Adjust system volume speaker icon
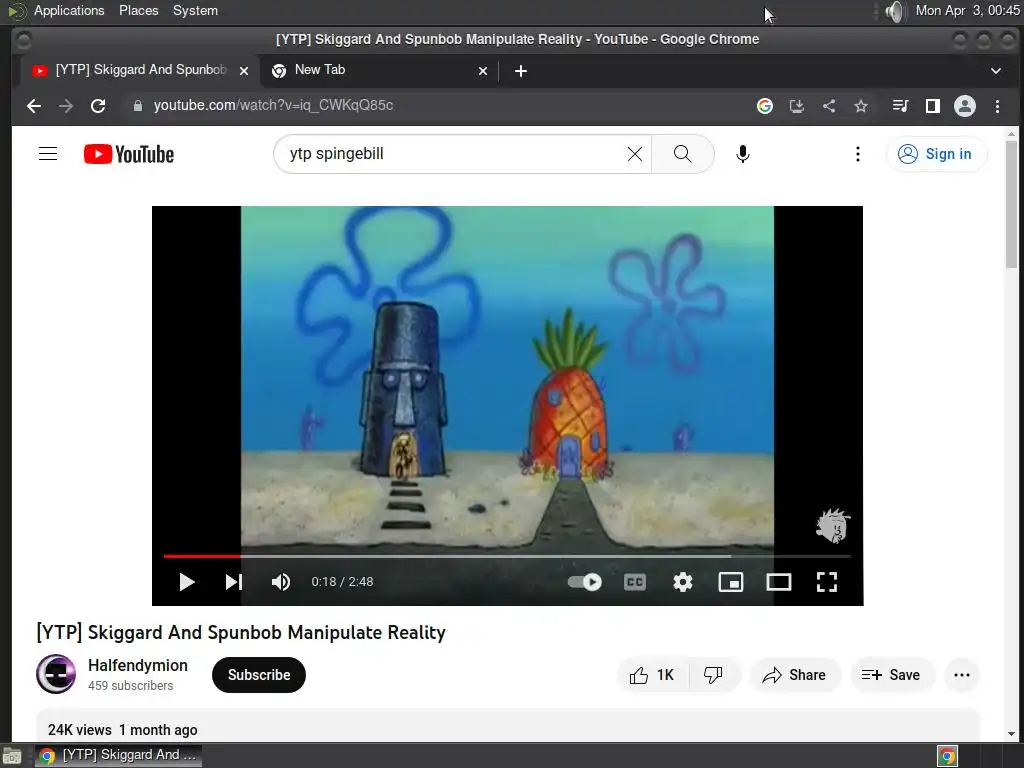 point(895,11)
